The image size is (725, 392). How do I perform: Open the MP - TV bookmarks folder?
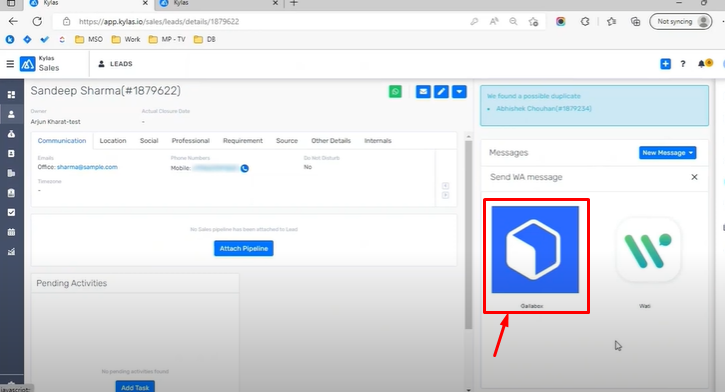(167, 39)
